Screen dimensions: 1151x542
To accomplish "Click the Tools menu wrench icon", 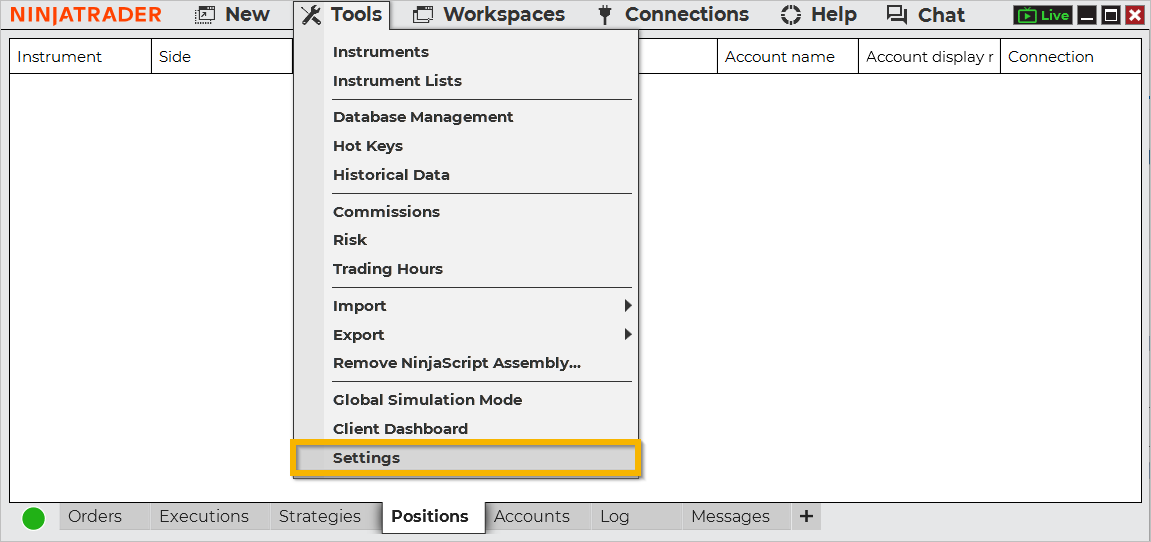I will pyautogui.click(x=312, y=15).
